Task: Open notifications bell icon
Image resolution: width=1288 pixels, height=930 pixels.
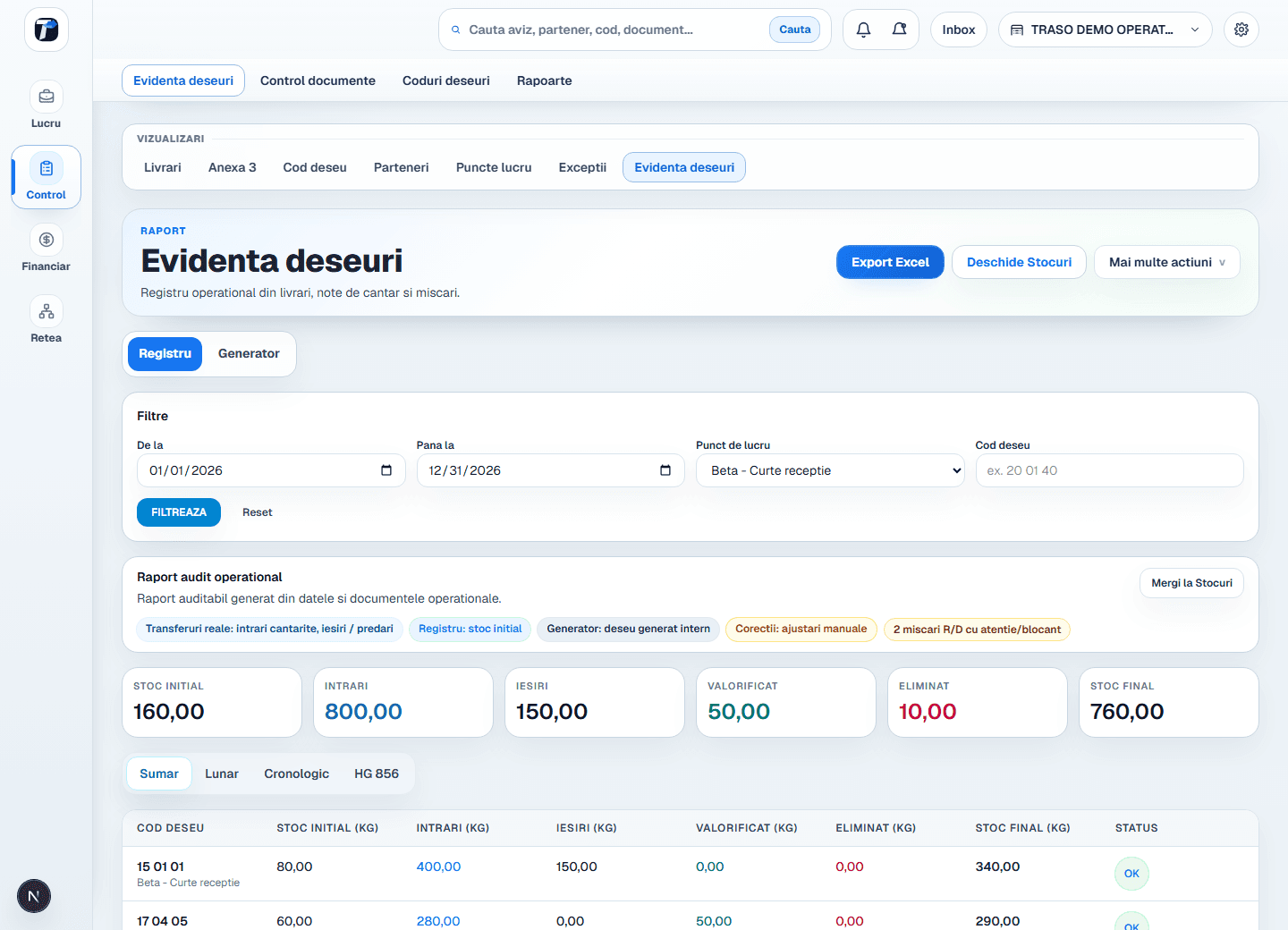Action: [x=863, y=30]
